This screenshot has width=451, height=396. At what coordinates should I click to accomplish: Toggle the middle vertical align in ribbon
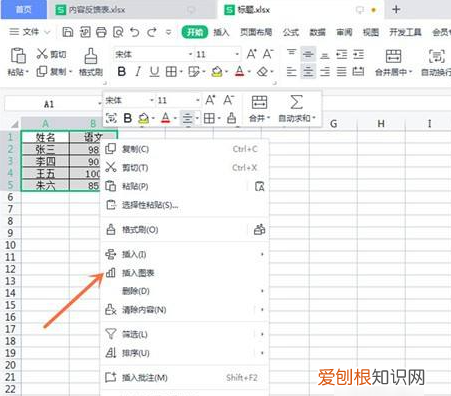coord(308,54)
